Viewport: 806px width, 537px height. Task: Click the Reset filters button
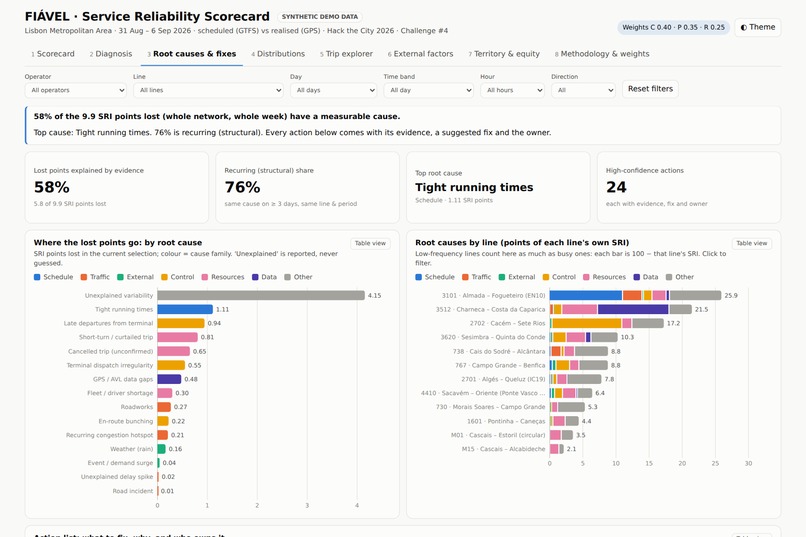[650, 89]
